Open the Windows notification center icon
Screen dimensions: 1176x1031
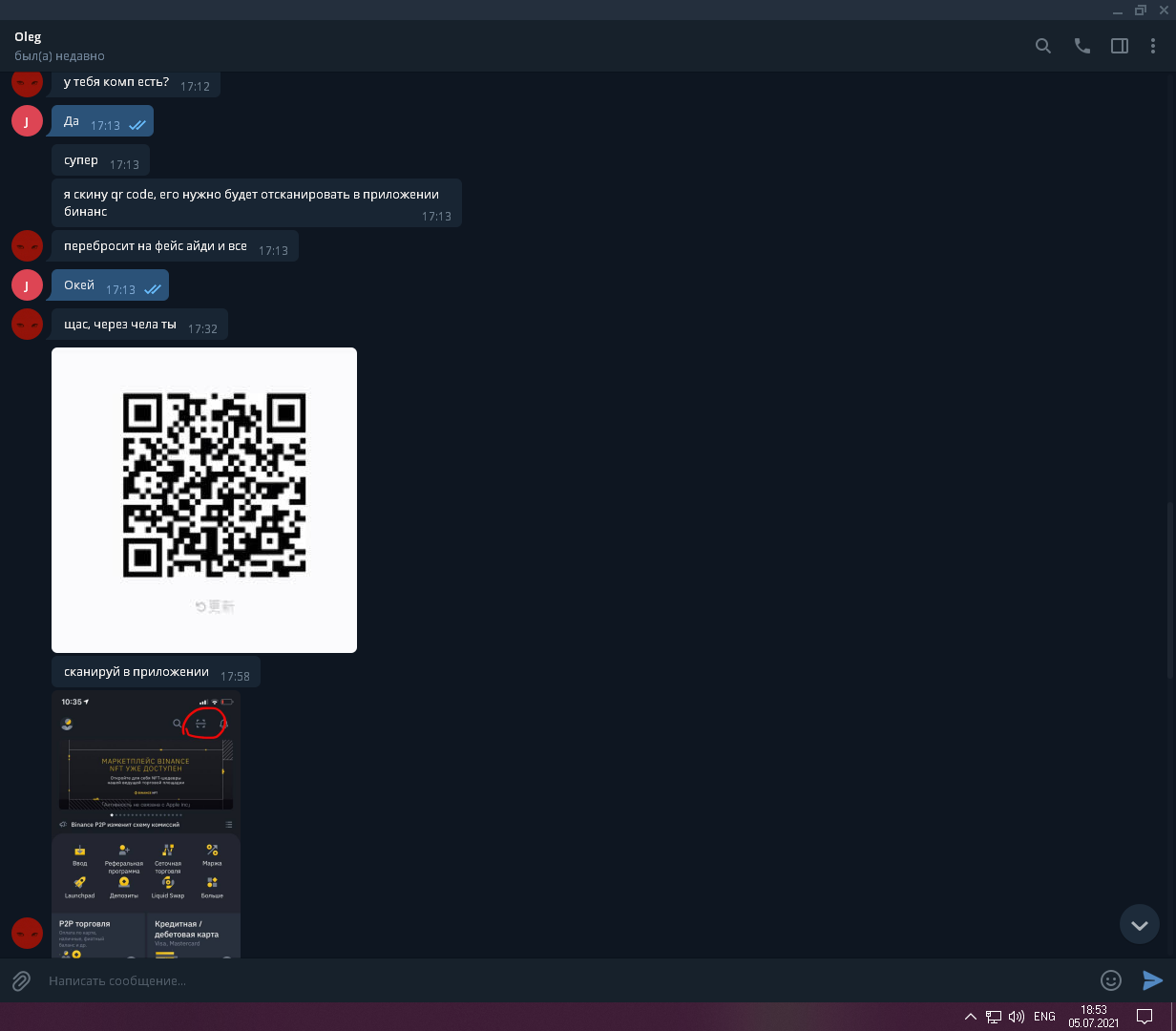tap(1144, 1017)
